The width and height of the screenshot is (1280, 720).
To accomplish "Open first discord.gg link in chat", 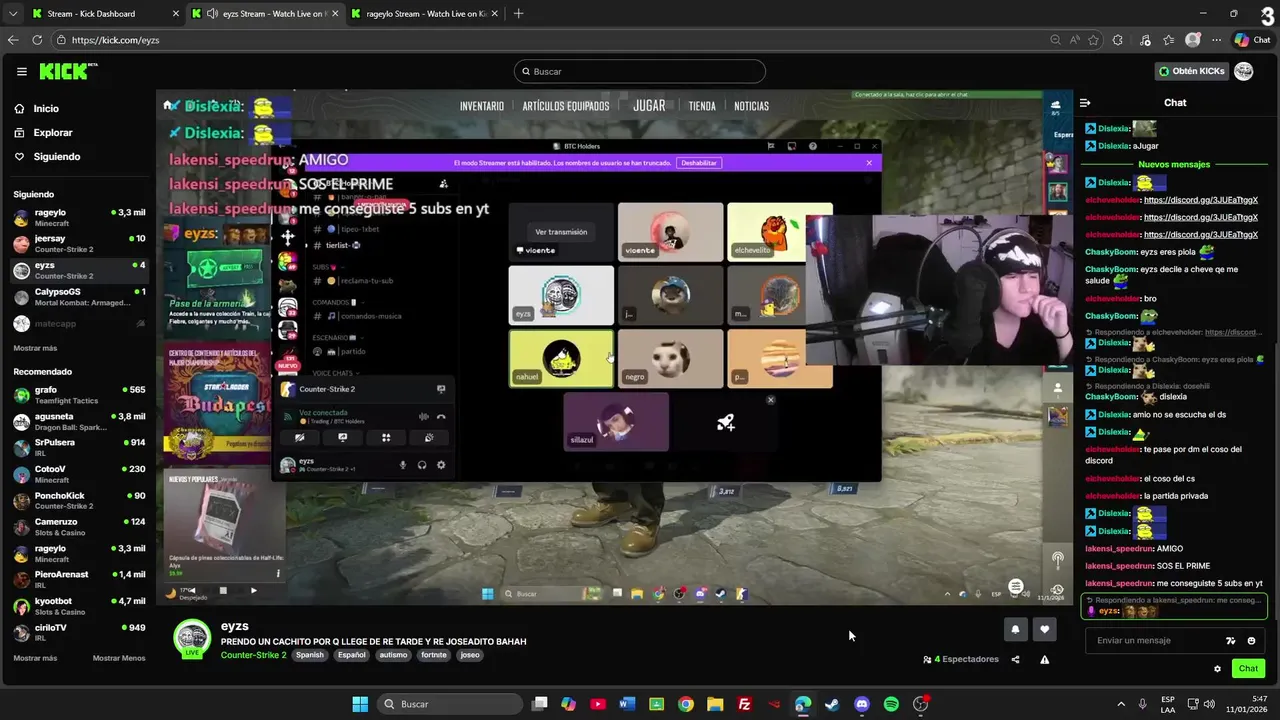I will coord(1200,200).
